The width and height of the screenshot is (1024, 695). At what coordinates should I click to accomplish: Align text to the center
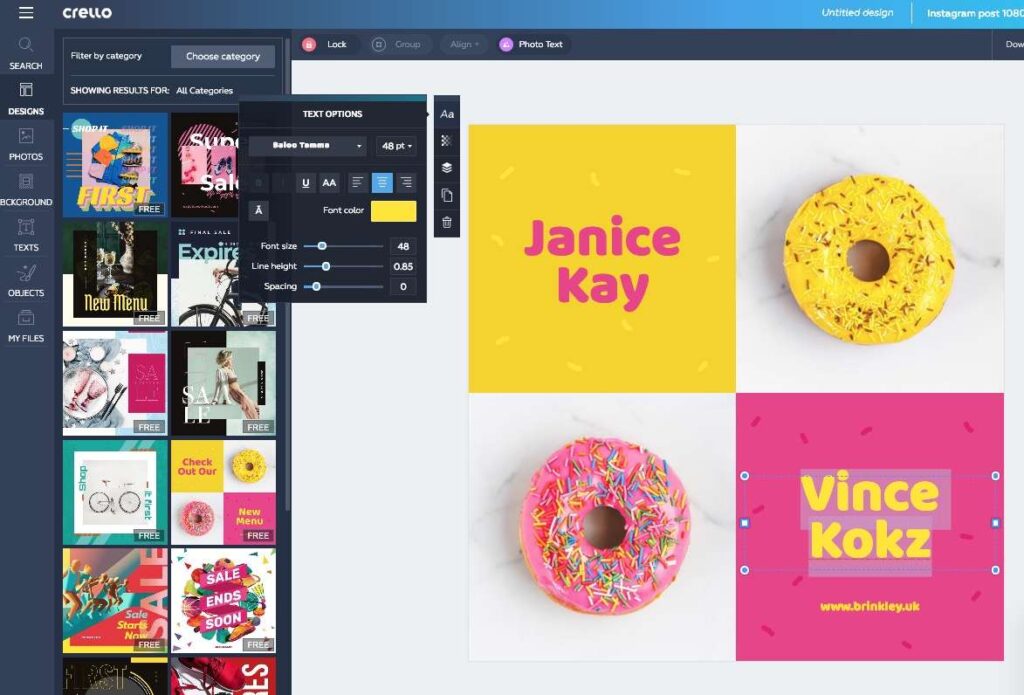[x=382, y=183]
